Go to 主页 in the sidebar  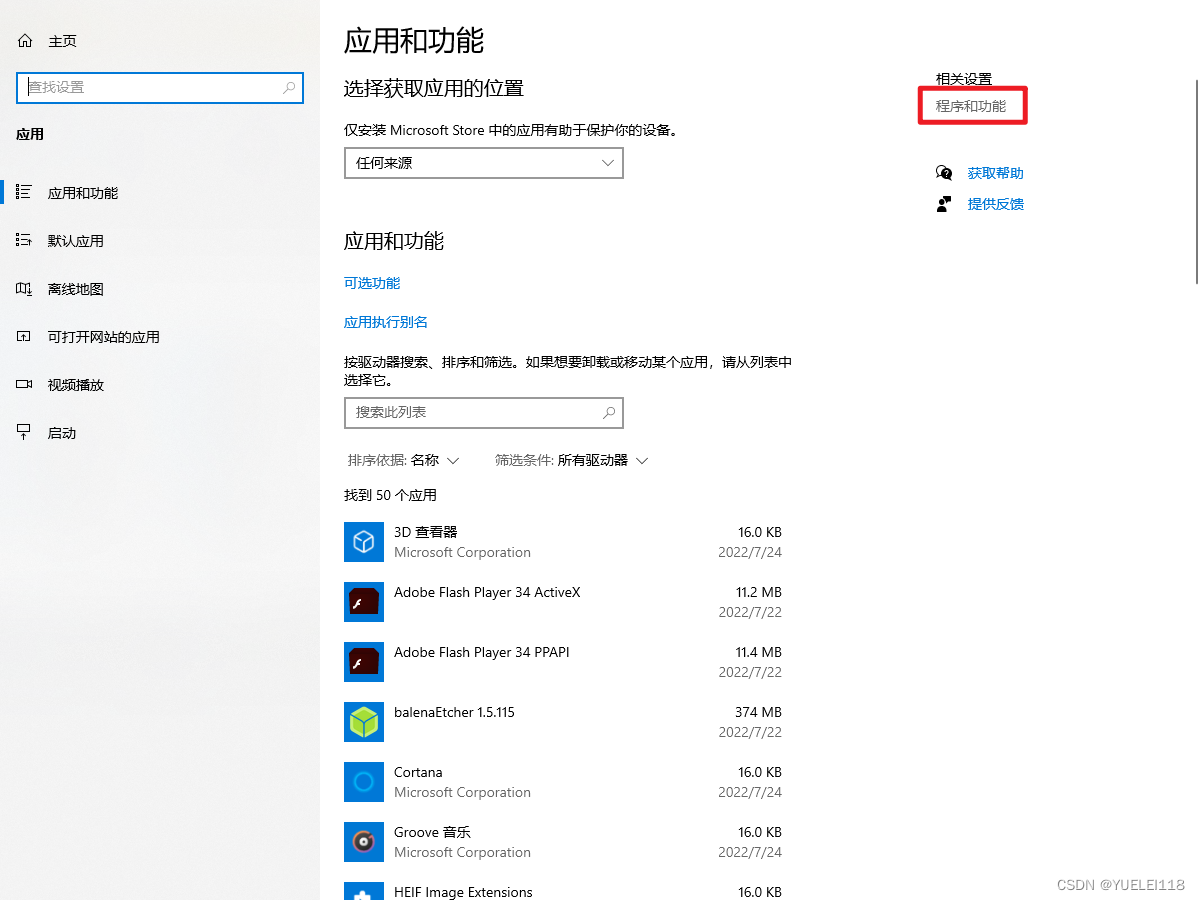point(62,41)
